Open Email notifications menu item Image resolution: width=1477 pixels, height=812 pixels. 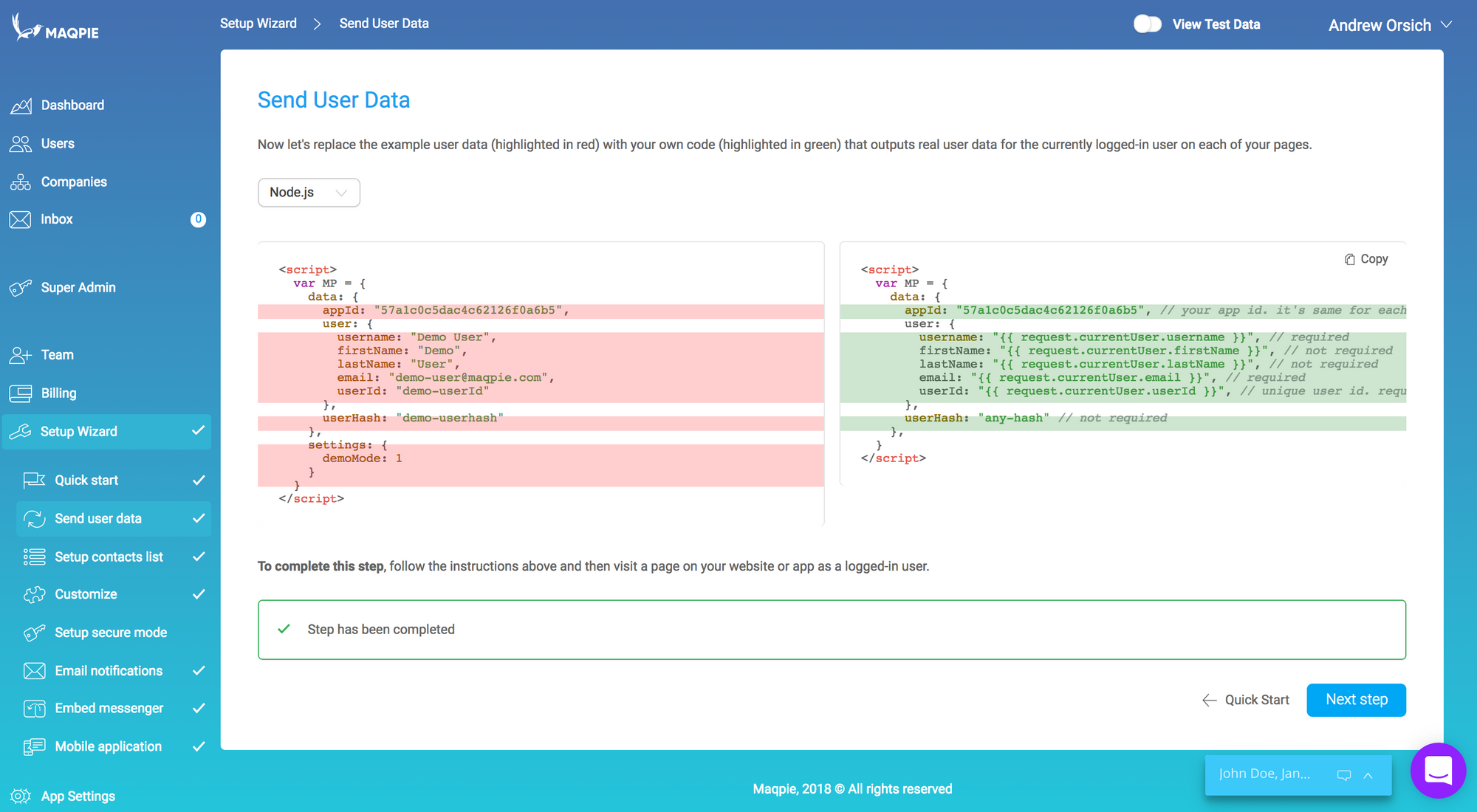[x=109, y=670]
